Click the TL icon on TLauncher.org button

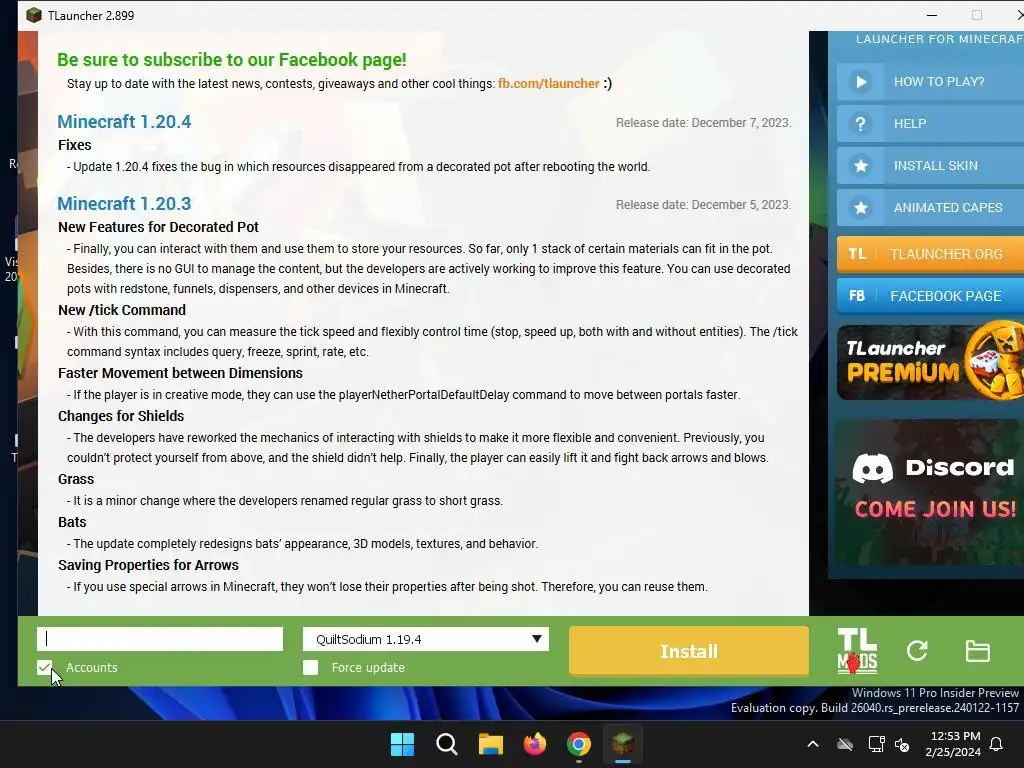[x=857, y=254]
